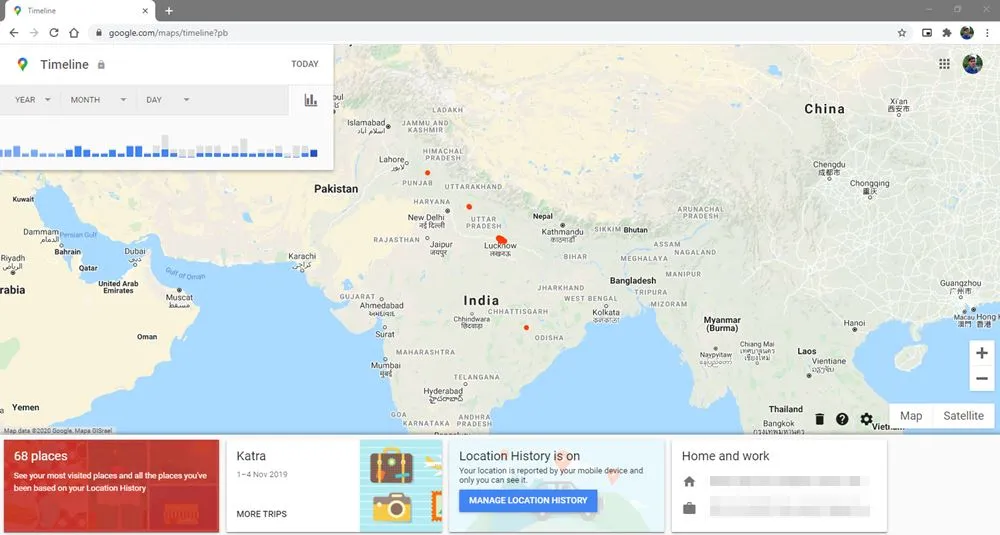Click the Hyderabad label on map
The width and height of the screenshot is (1000, 535).
coord(443,395)
